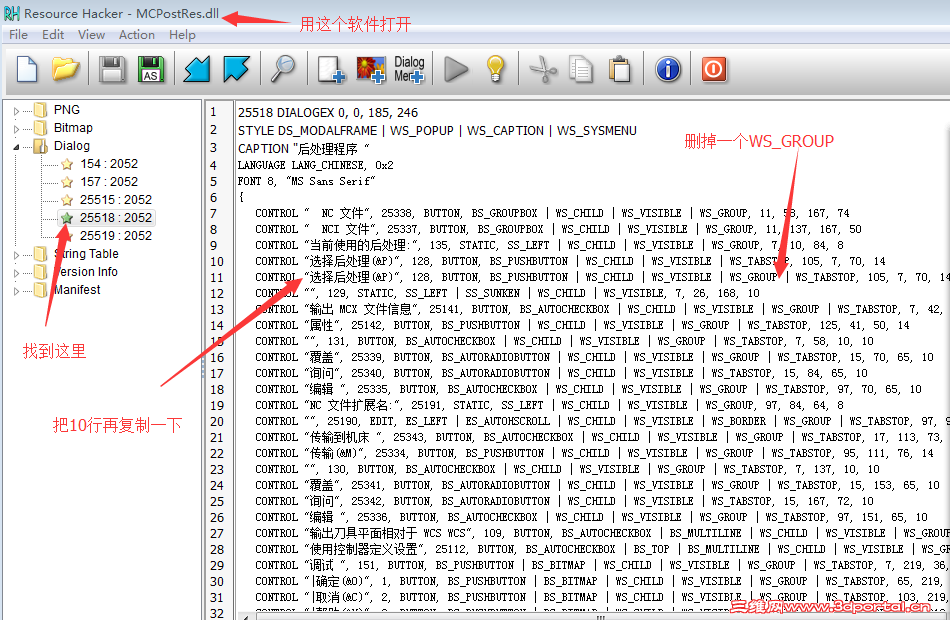Screen dimensions: 950x620
Task: Compile script with the play arrow icon
Action: coord(456,69)
